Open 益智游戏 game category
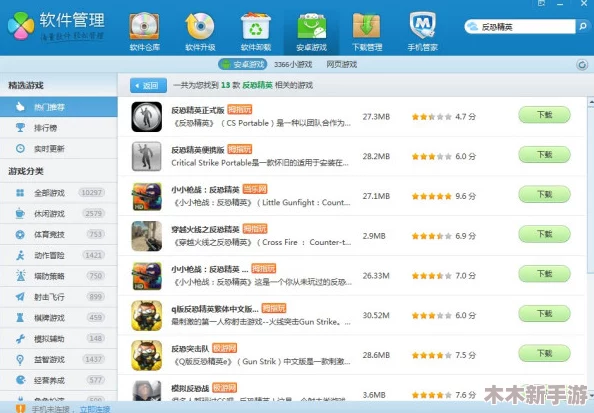The width and height of the screenshot is (594, 413). point(59,359)
